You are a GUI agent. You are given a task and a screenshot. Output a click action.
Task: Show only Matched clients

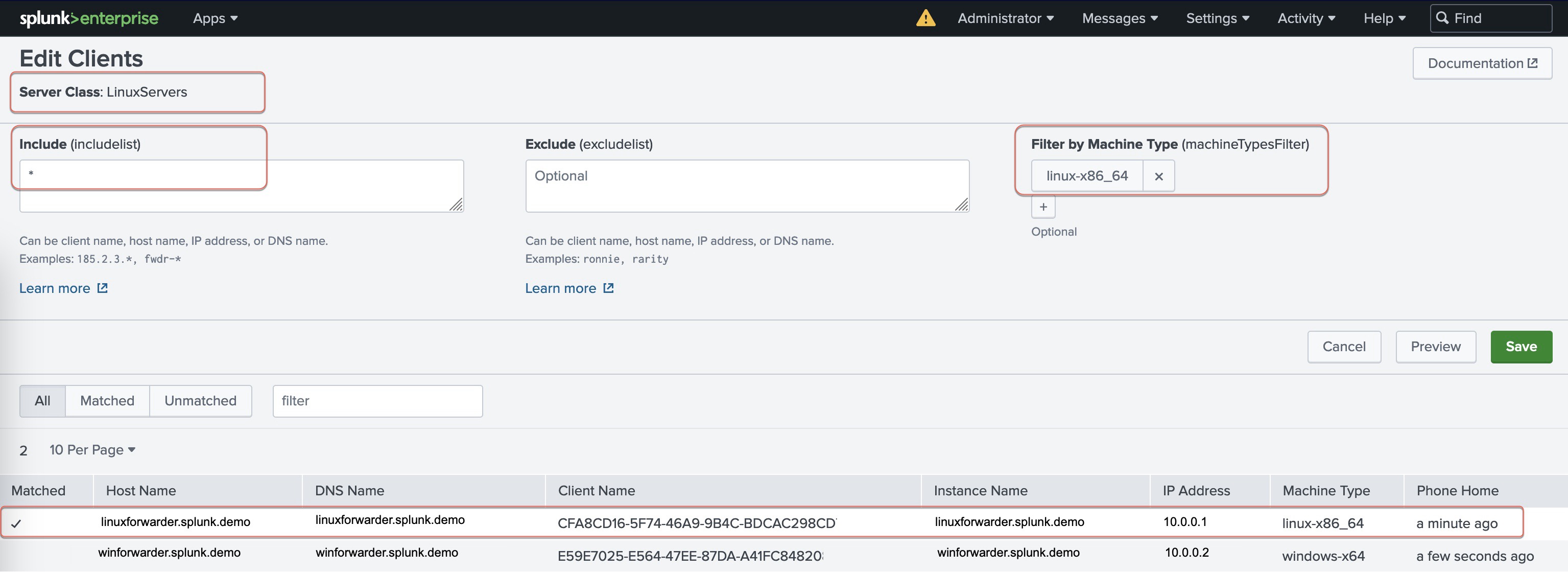107,401
